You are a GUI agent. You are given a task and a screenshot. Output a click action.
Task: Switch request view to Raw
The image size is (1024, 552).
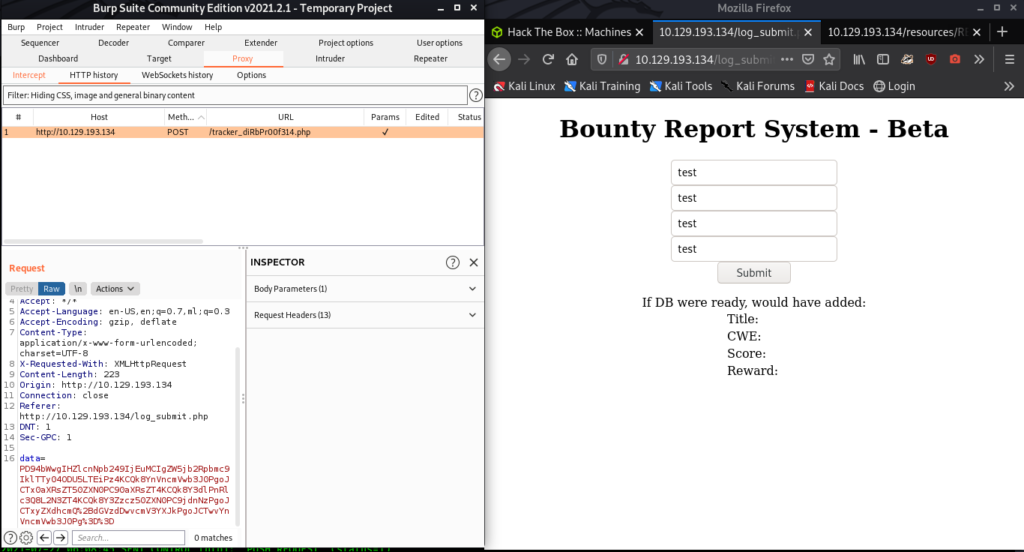tap(52, 289)
